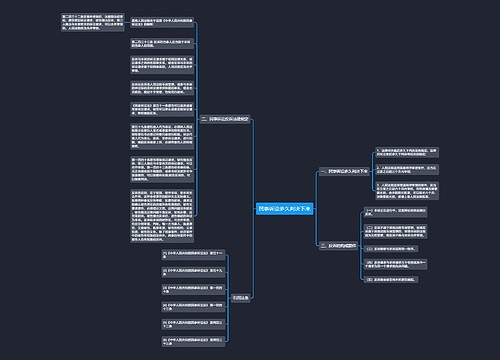The image size is (500, 360).
Task: Select item (一) under 起诉的实质要件
Action: 395,212
